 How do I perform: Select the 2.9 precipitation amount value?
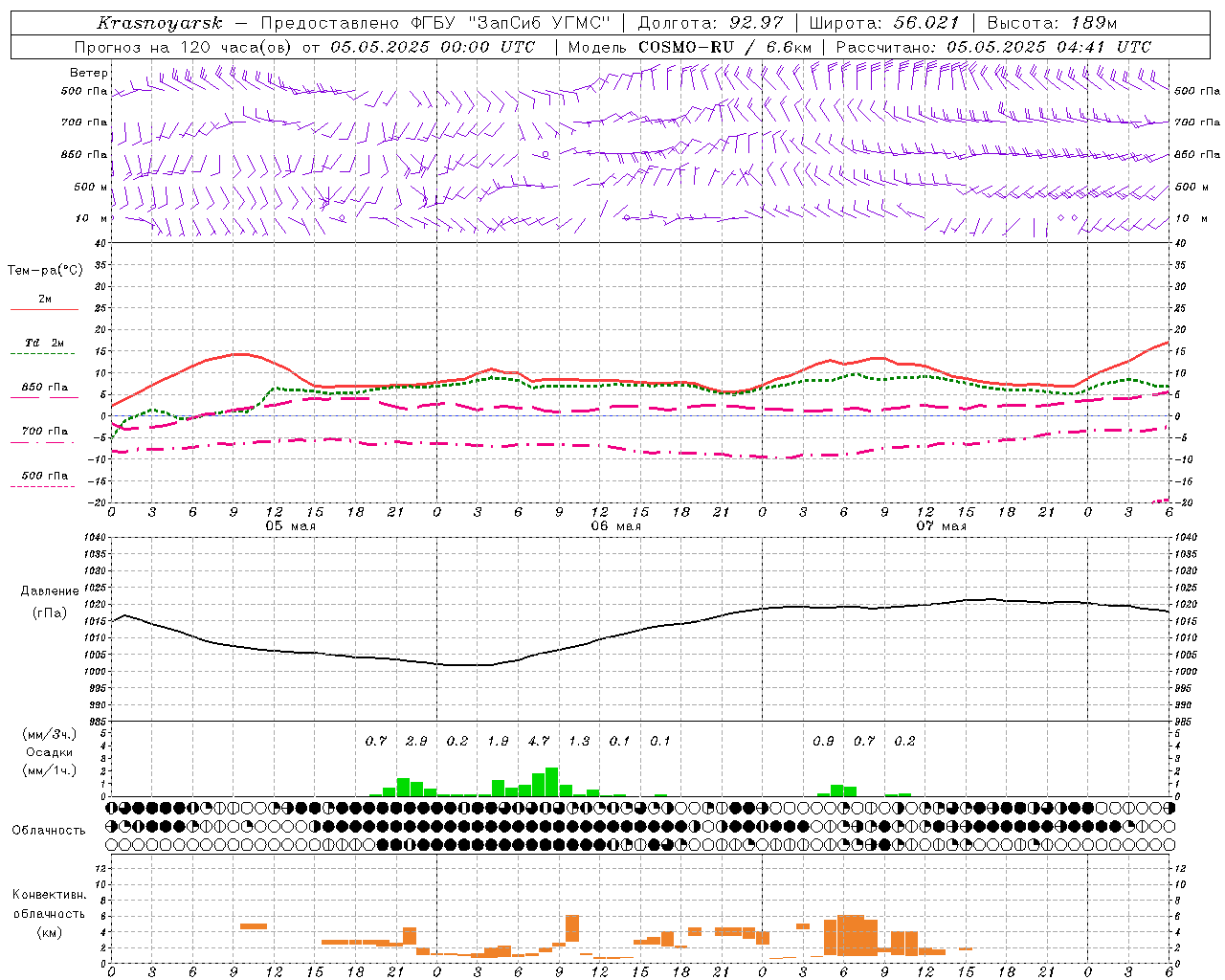[416, 741]
